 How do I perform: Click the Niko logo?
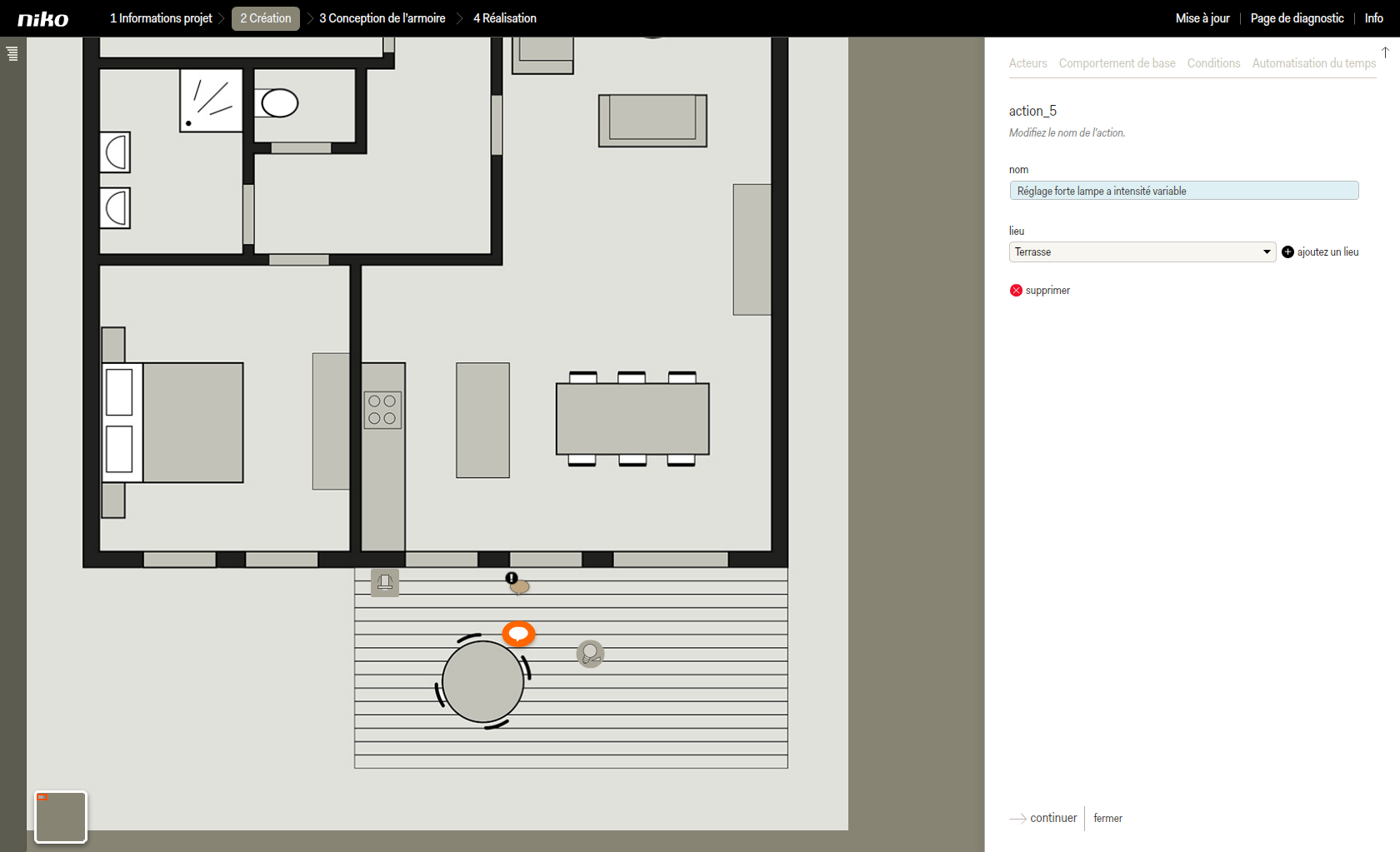[x=43, y=19]
